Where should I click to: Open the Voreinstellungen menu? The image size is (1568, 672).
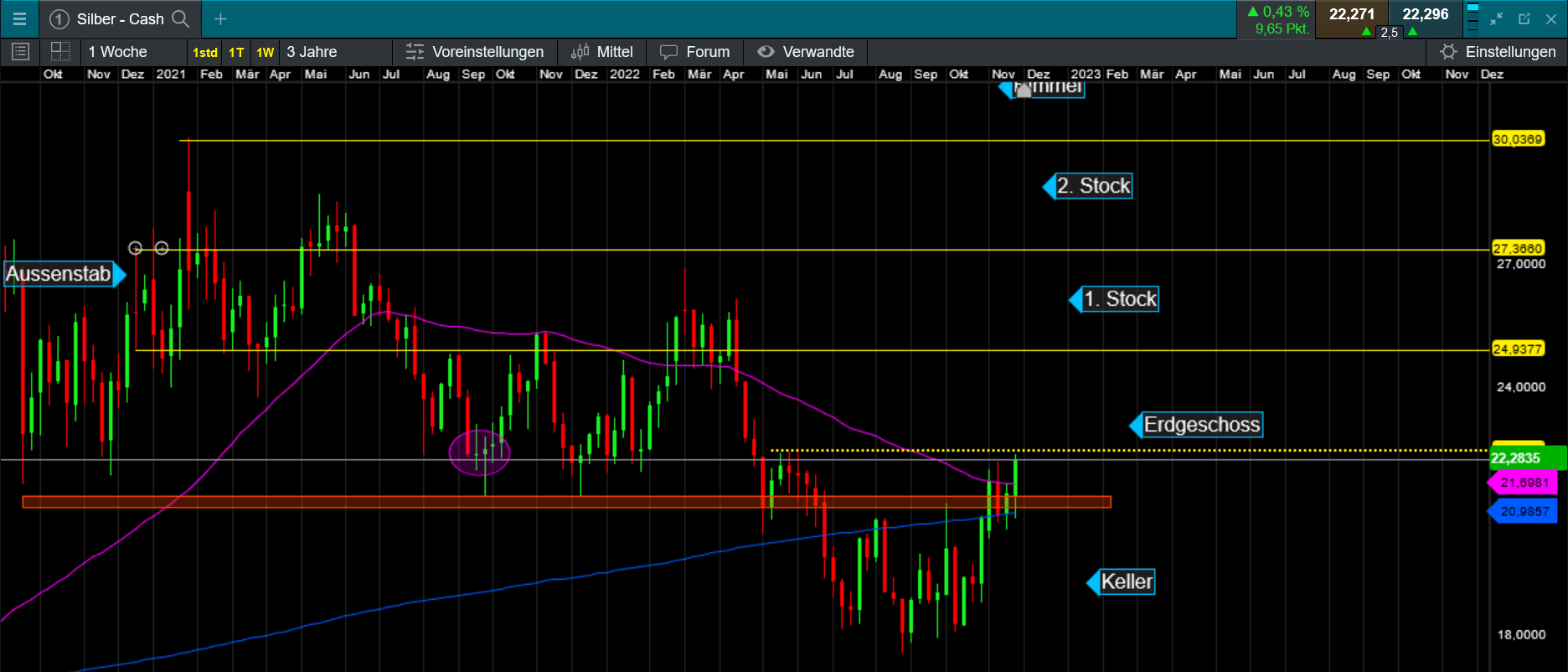(475, 52)
